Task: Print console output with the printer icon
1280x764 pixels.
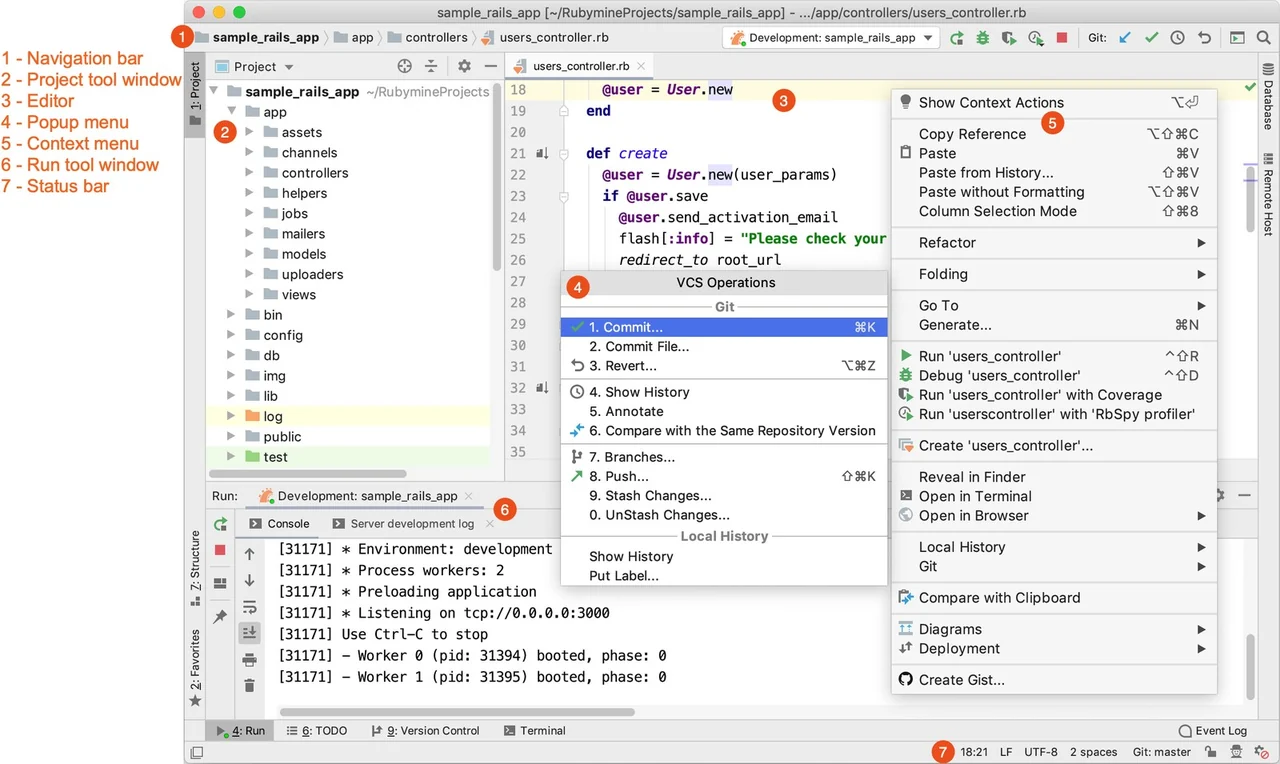Action: [x=249, y=659]
